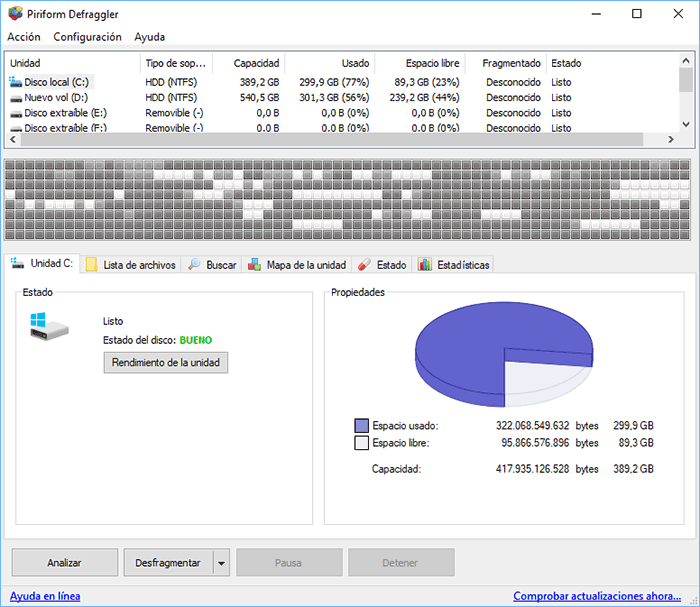Minimize the Defraggler window

(596, 14)
